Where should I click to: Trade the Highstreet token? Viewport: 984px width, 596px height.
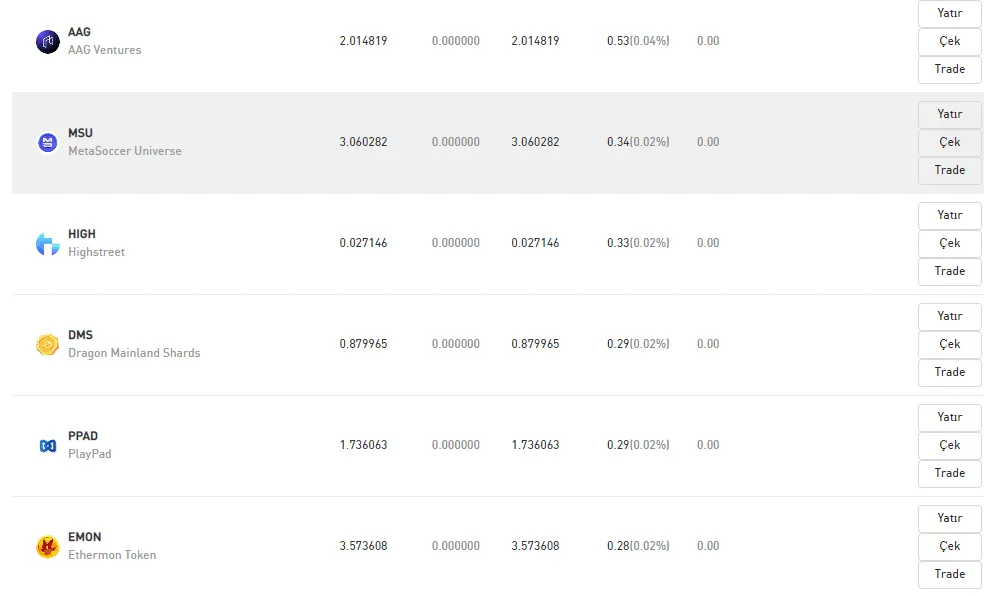(x=949, y=272)
